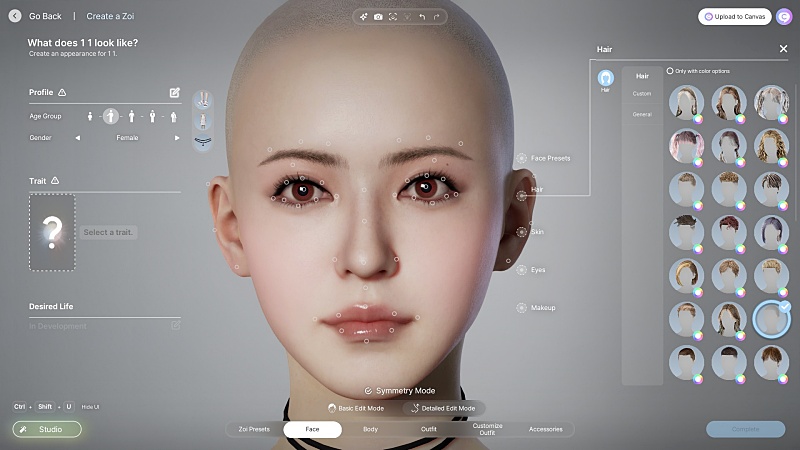Open the Accessories tab
Screen dimensions: 800x450
[x=545, y=429]
